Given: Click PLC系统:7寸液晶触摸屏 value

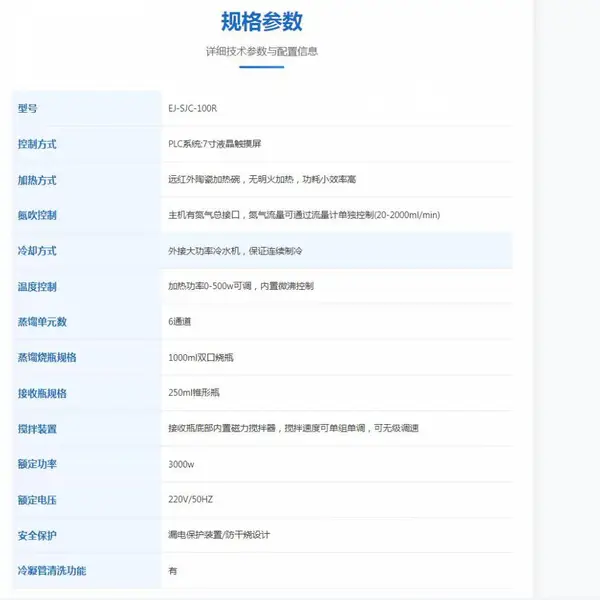Looking at the screenshot, I should click(x=215, y=144).
